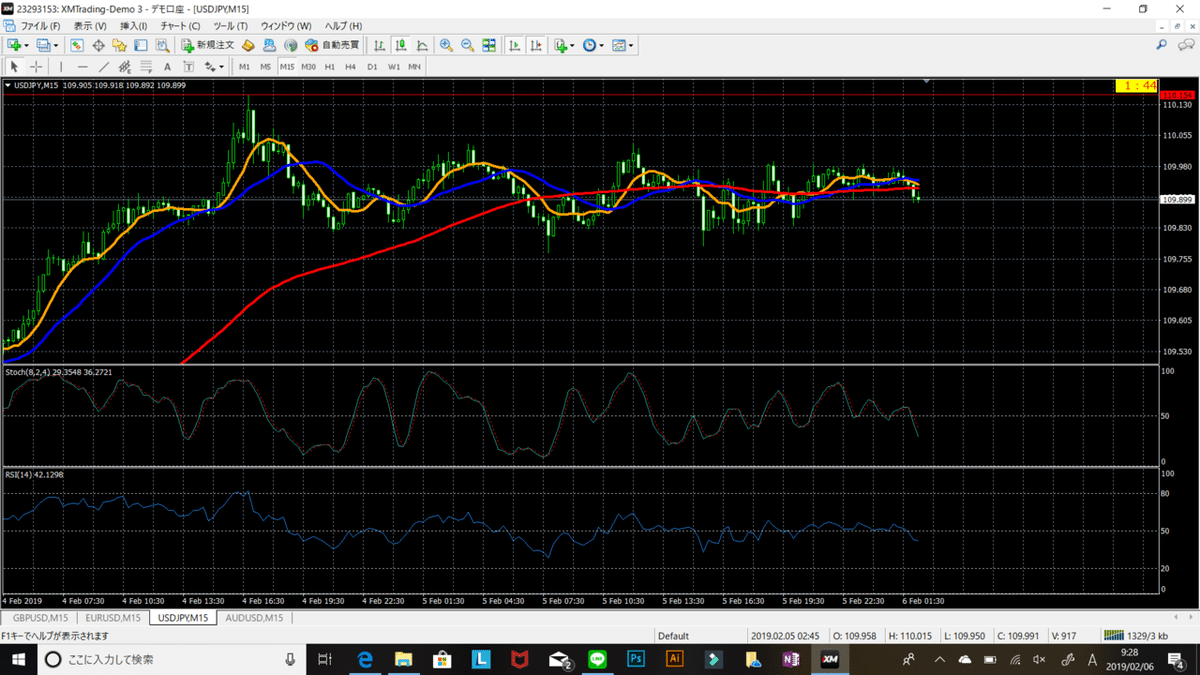
Task: Toggle the M15 timeframe button
Action: 287,66
